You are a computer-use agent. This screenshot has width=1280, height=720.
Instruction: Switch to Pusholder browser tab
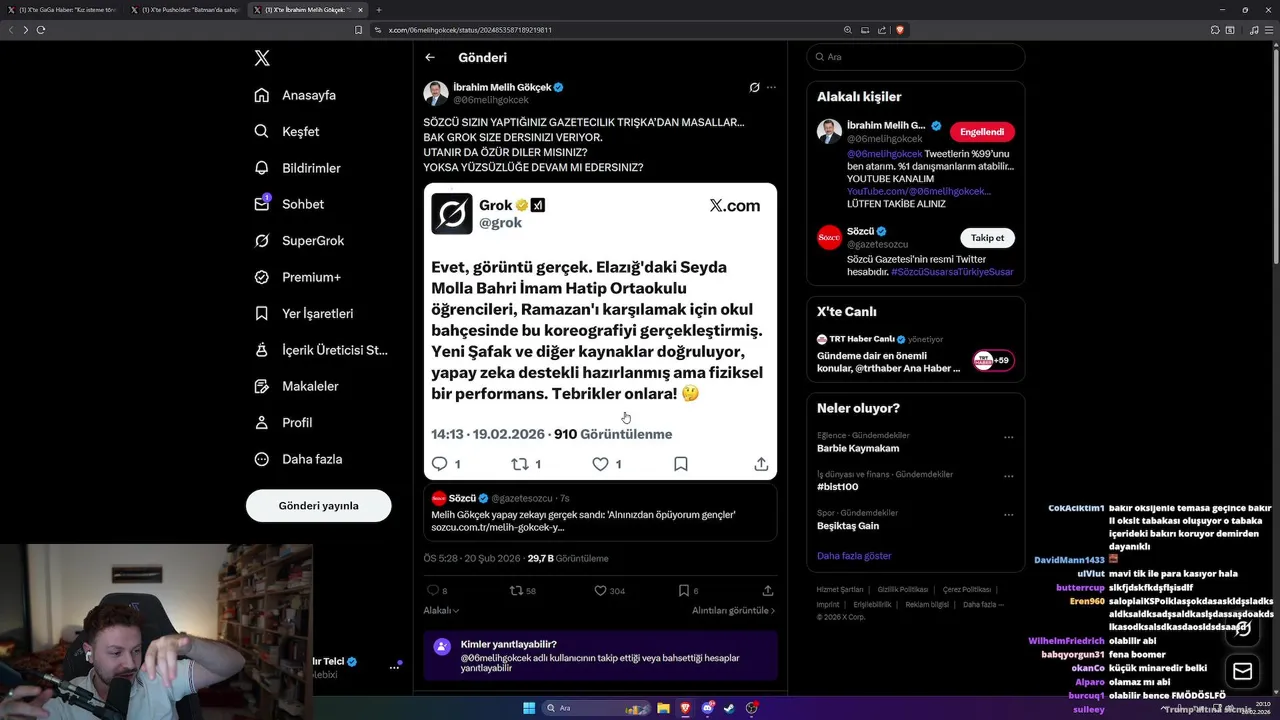(185, 10)
